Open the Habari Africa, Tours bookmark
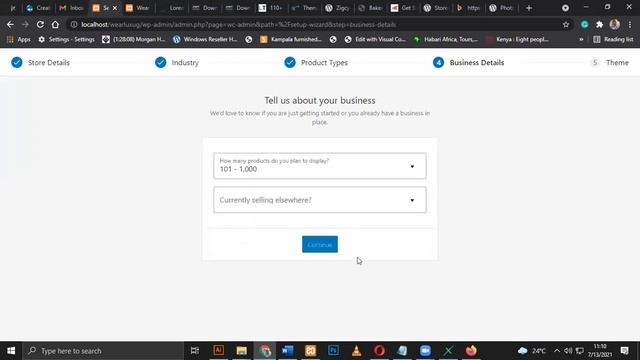Viewport: 640px width, 360px height. tap(446, 39)
